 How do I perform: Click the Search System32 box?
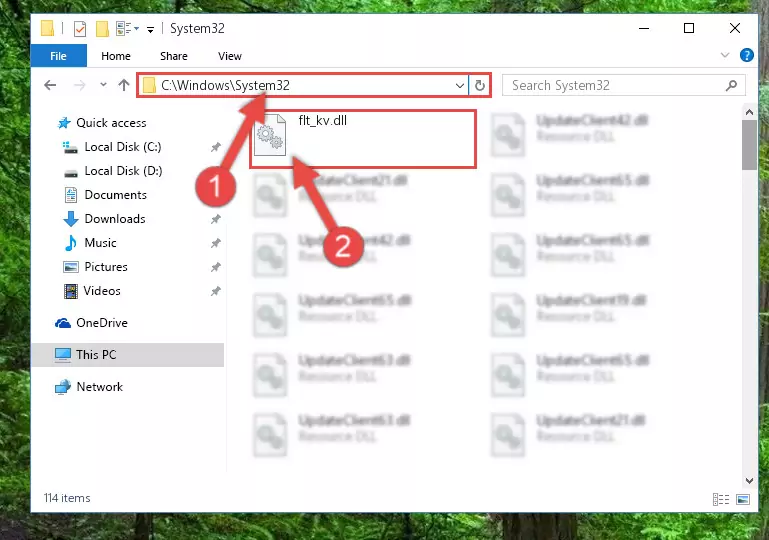624,85
